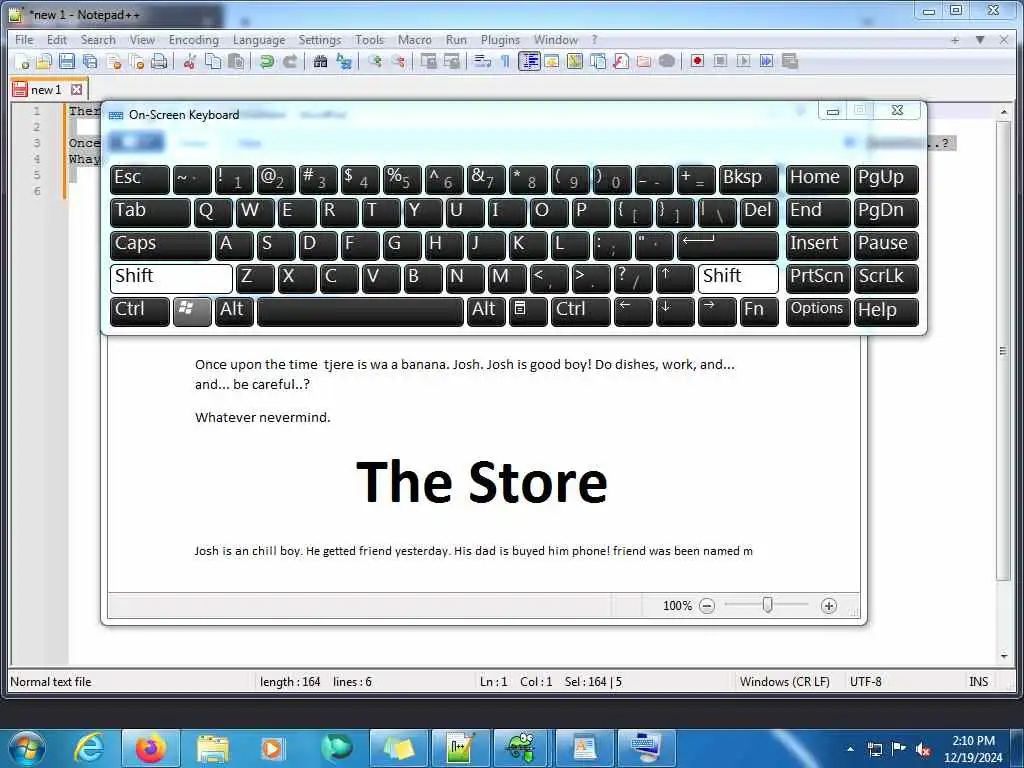Click the Print toolbar icon
Viewport: 1024px width, 768px height.
[x=159, y=62]
